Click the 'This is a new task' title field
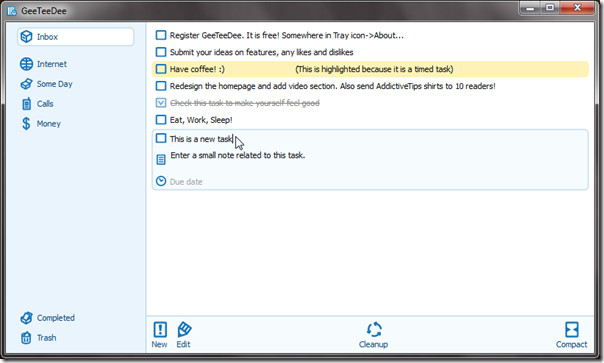The width and height of the screenshot is (604, 363). (201, 139)
